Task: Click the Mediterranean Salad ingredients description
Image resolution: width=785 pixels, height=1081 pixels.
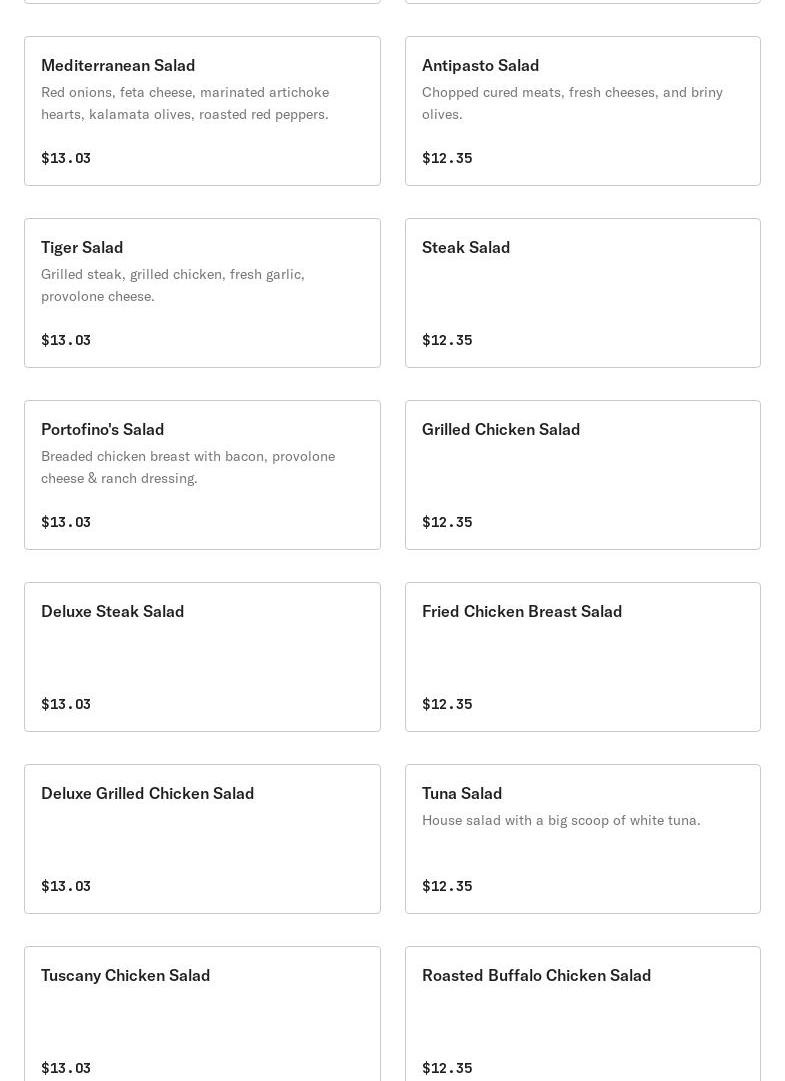Action: [x=185, y=103]
